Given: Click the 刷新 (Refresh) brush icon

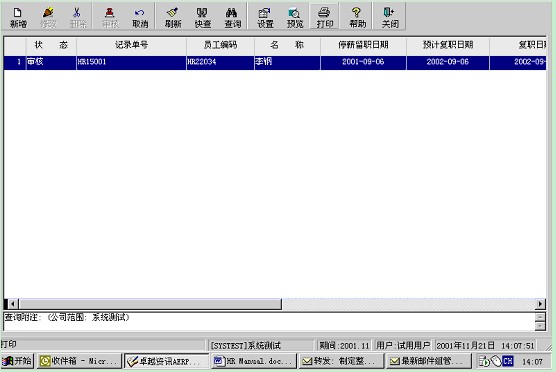Looking at the screenshot, I should point(173,17).
